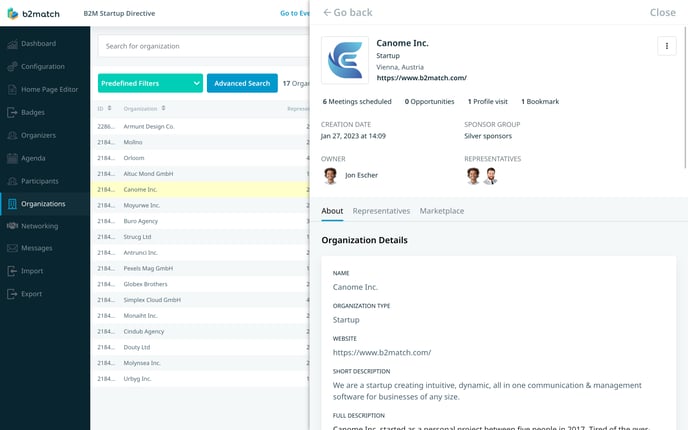Click the 1 Bookmark stat

[x=540, y=102]
